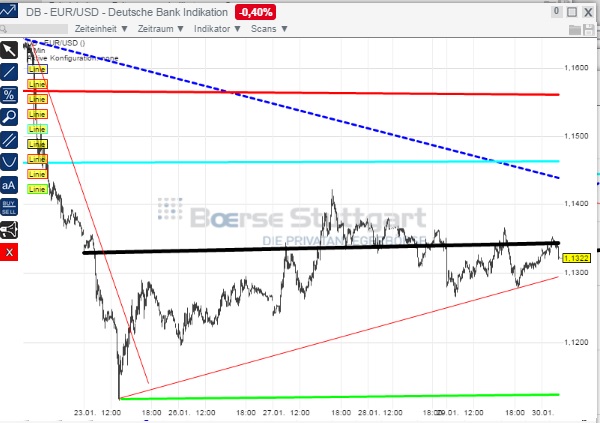Click the green horizontal support line
This screenshot has height=423, width=600.
pyautogui.click(x=339, y=397)
